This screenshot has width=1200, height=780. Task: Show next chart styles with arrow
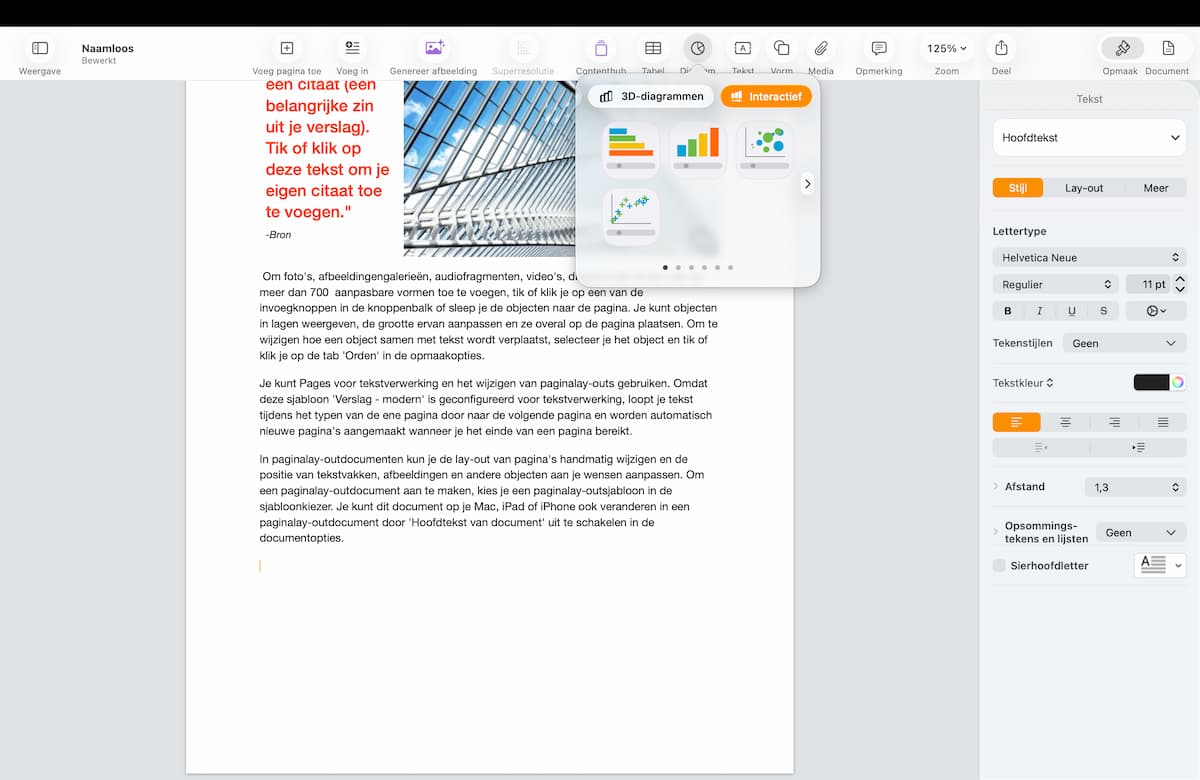[807, 184]
